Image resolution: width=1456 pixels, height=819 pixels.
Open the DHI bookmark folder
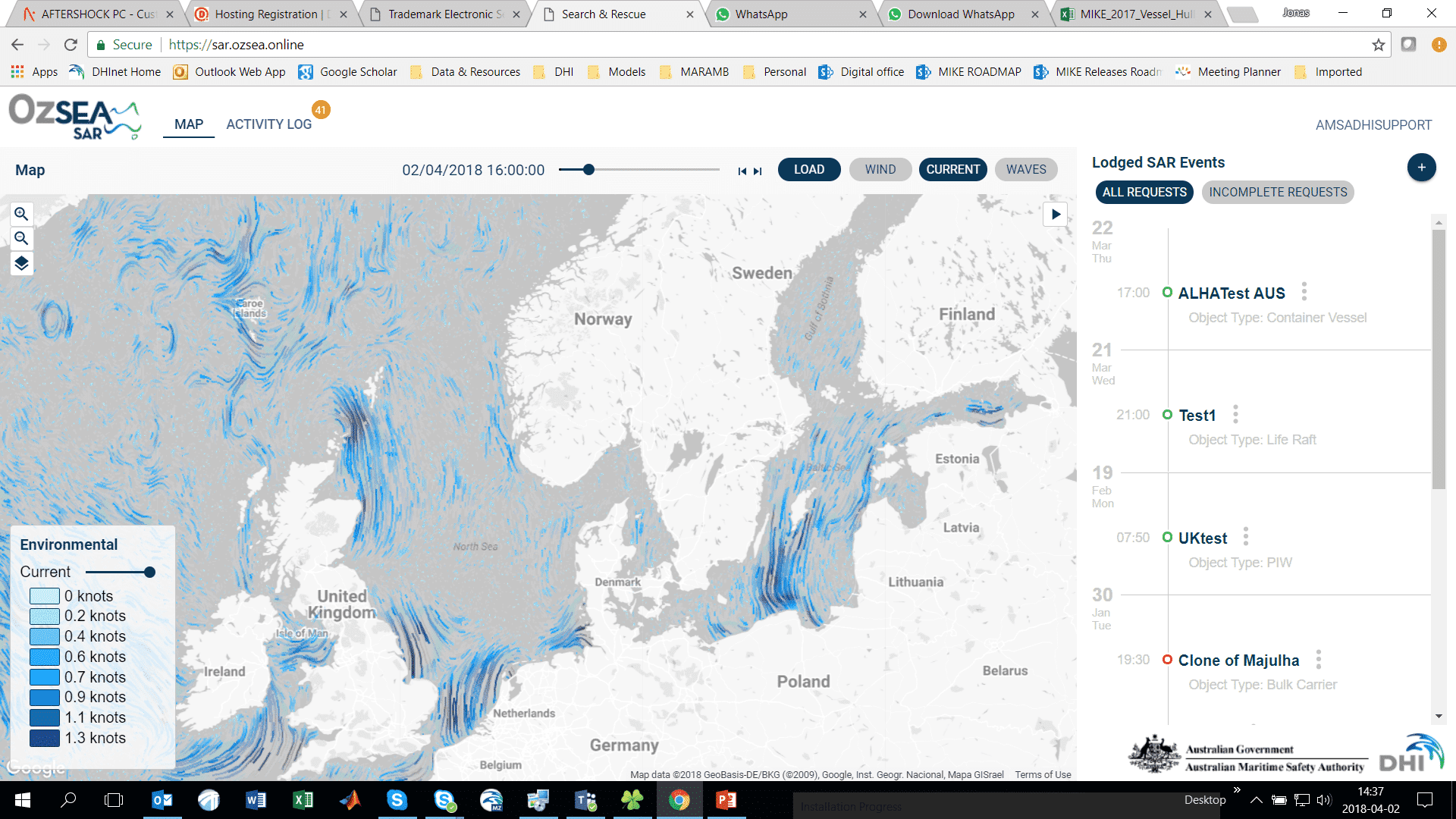[554, 72]
